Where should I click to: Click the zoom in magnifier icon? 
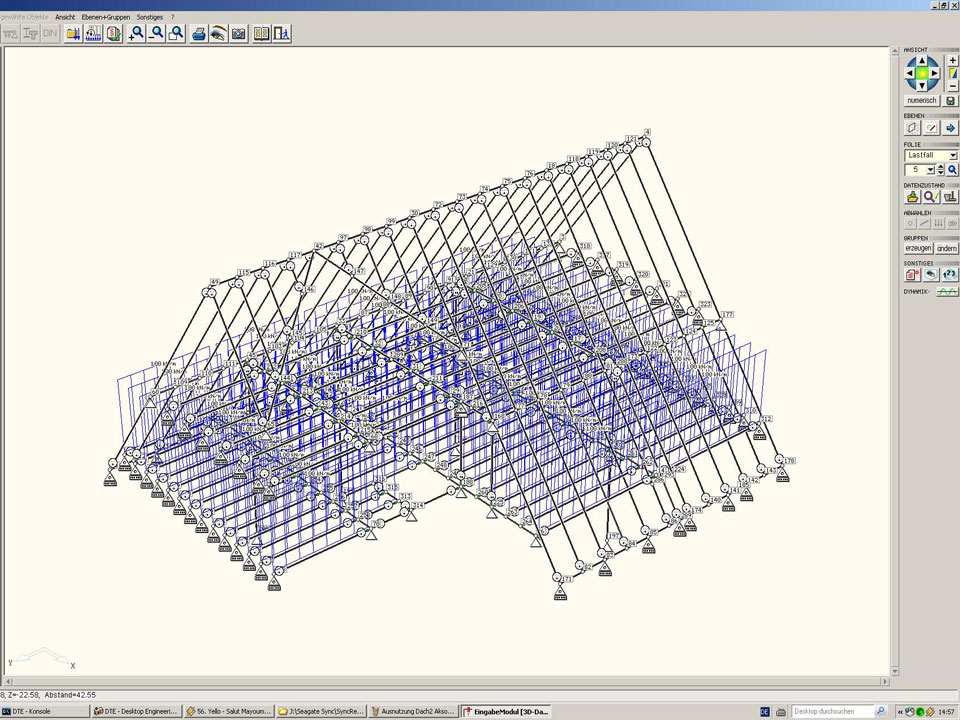[x=137, y=33]
